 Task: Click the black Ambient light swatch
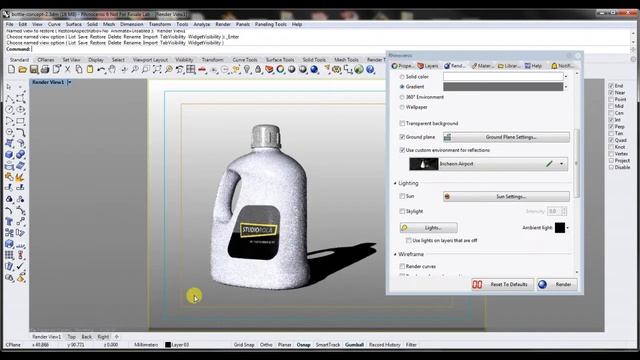(x=560, y=228)
